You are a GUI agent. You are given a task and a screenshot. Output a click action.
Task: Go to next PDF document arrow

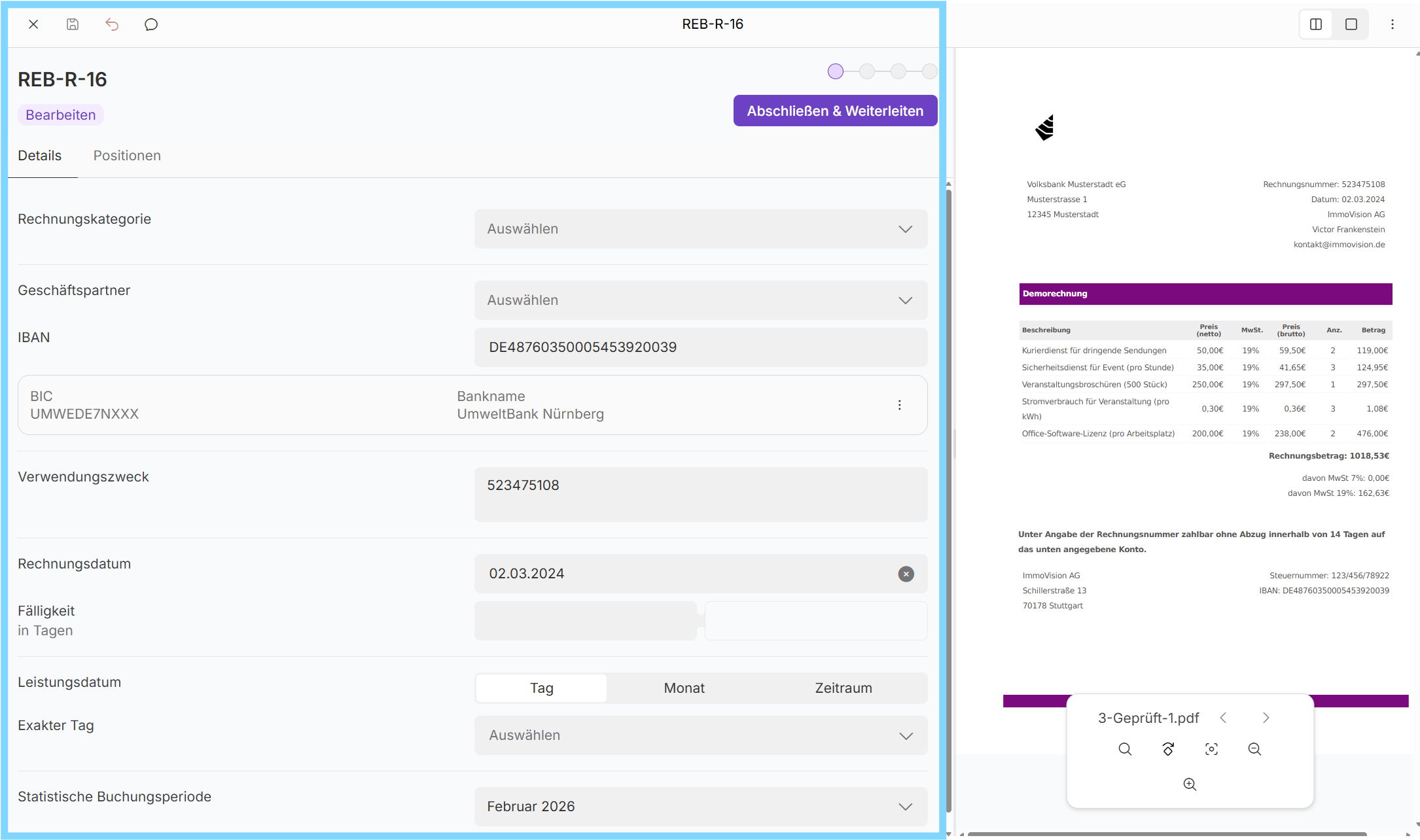pos(1266,718)
